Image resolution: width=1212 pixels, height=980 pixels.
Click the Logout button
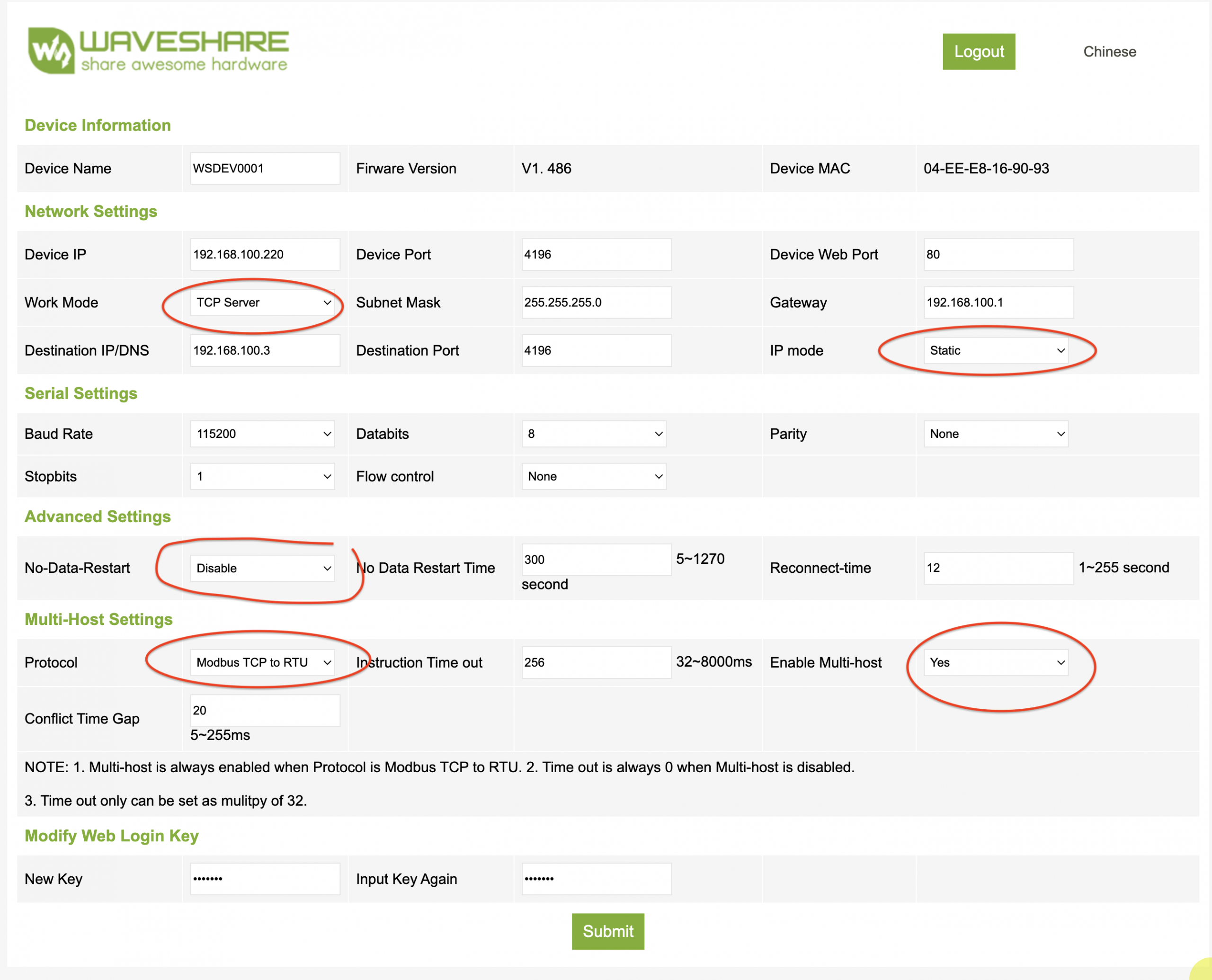pos(978,52)
